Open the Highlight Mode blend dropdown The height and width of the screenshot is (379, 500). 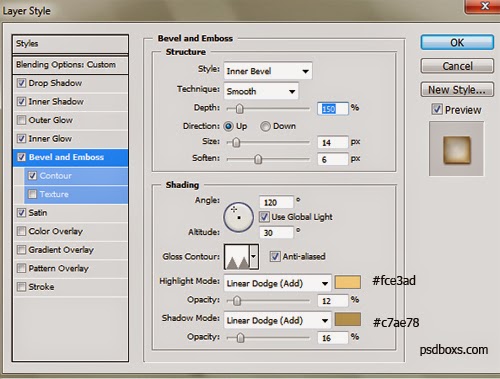[278, 283]
